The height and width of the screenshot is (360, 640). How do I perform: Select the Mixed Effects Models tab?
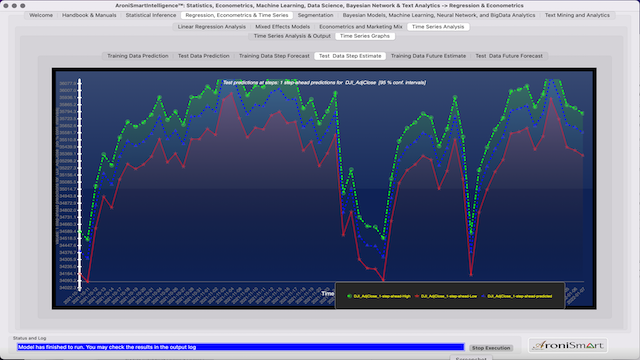click(x=282, y=27)
